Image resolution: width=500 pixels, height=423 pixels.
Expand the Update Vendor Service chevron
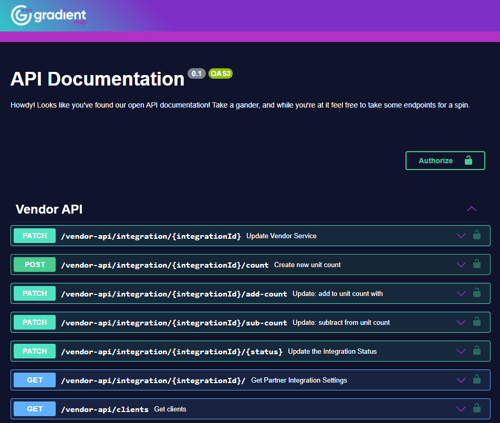[x=461, y=236]
